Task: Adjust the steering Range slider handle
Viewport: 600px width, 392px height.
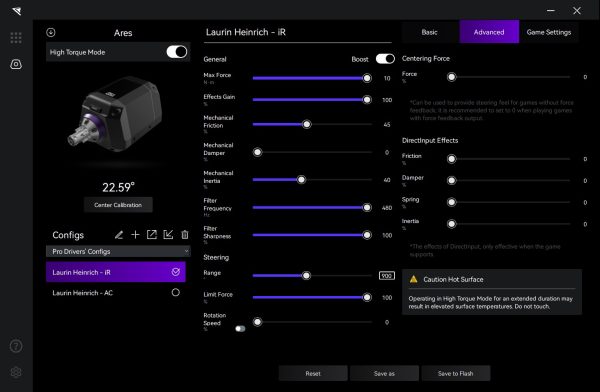Action: pyautogui.click(x=306, y=276)
